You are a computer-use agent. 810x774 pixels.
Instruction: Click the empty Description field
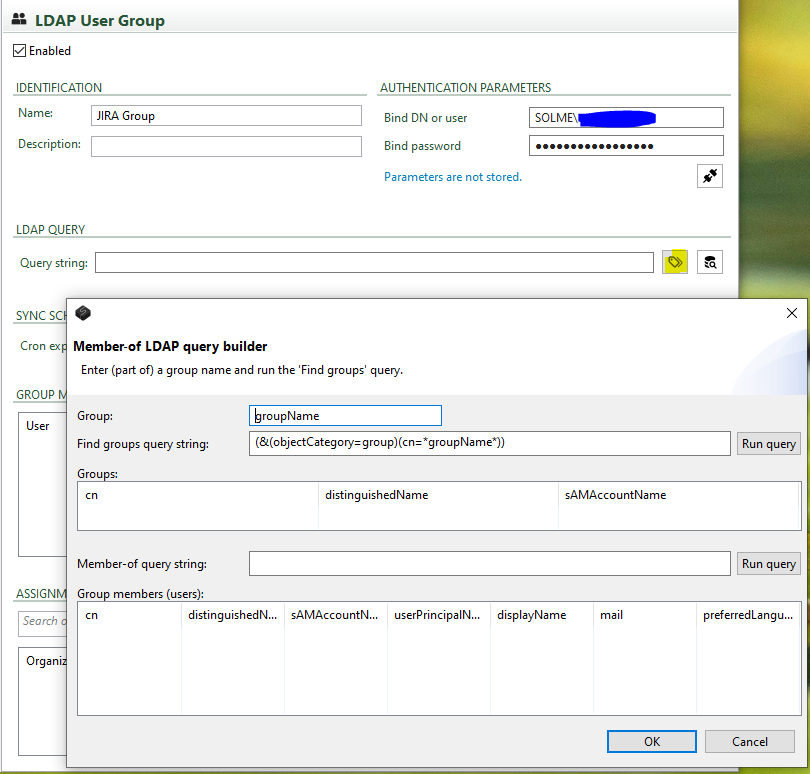coord(226,146)
